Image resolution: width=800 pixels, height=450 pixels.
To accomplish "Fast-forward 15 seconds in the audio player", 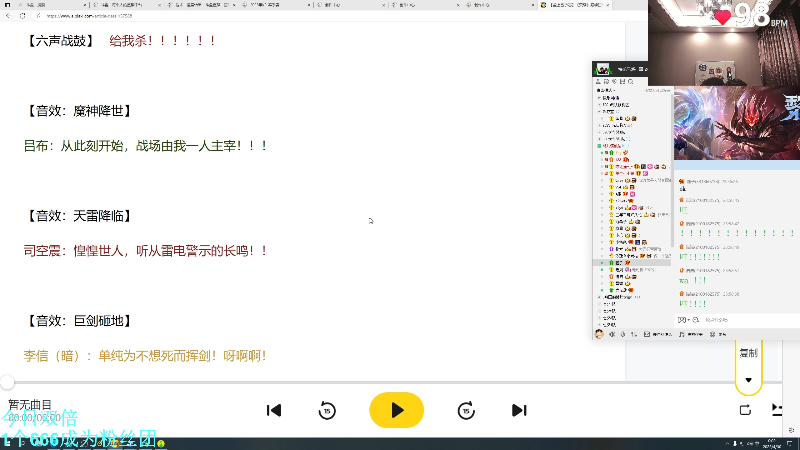I will point(466,410).
